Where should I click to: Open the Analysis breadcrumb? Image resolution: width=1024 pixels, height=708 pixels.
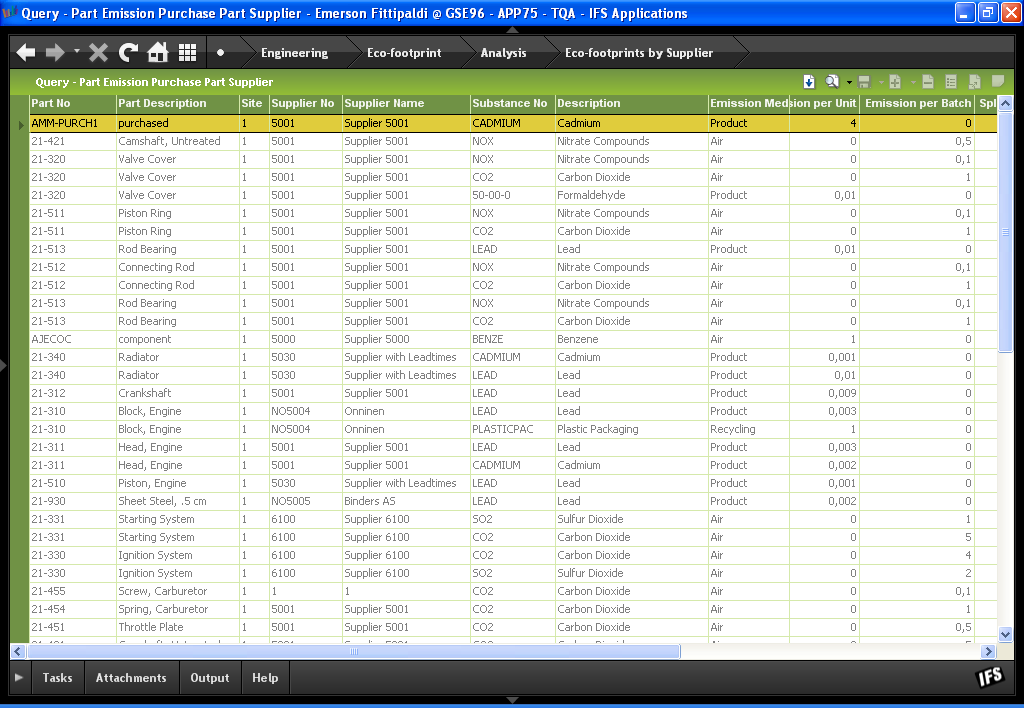tap(504, 53)
